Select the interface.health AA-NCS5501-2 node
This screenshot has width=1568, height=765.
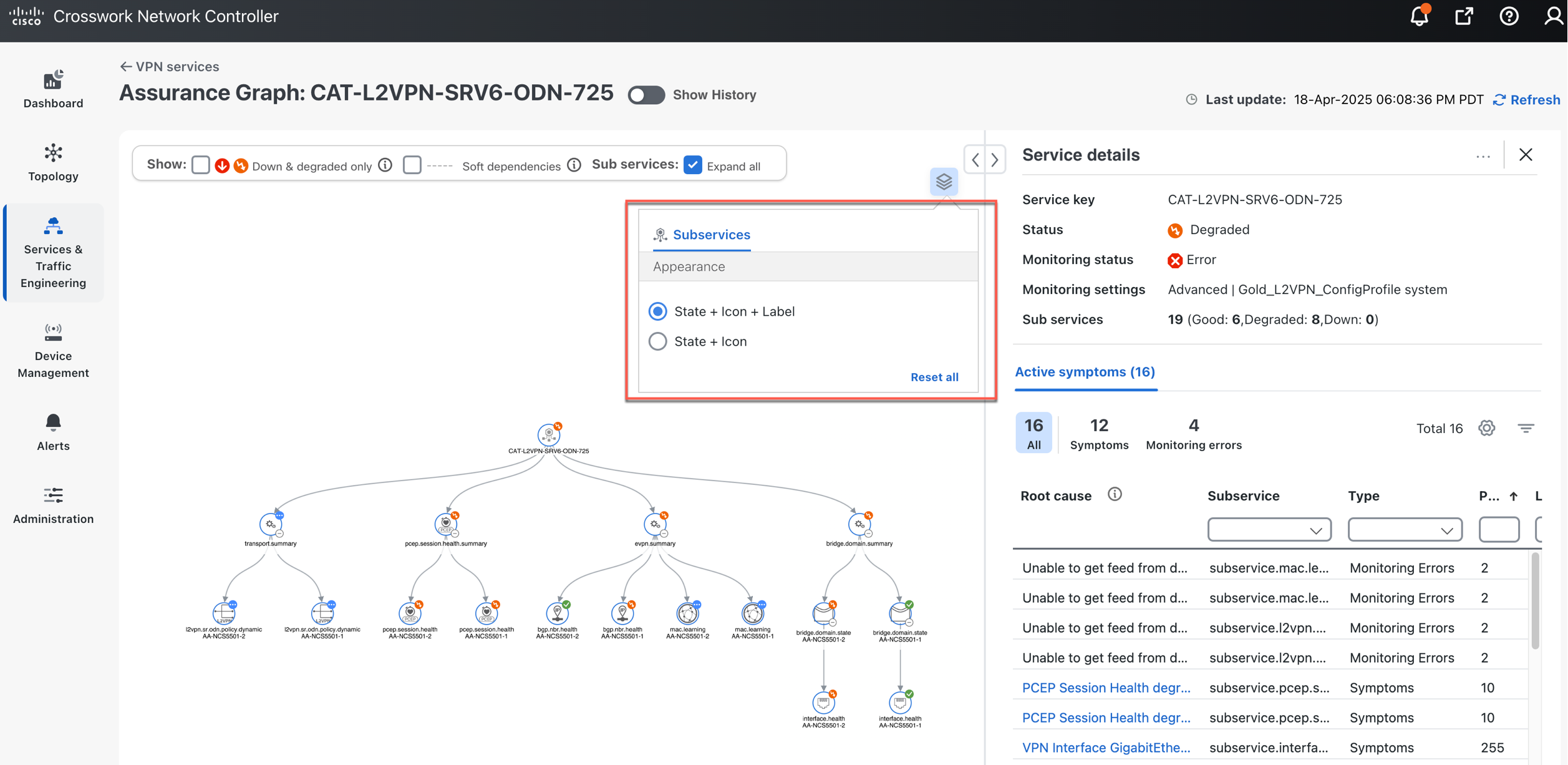(x=823, y=703)
